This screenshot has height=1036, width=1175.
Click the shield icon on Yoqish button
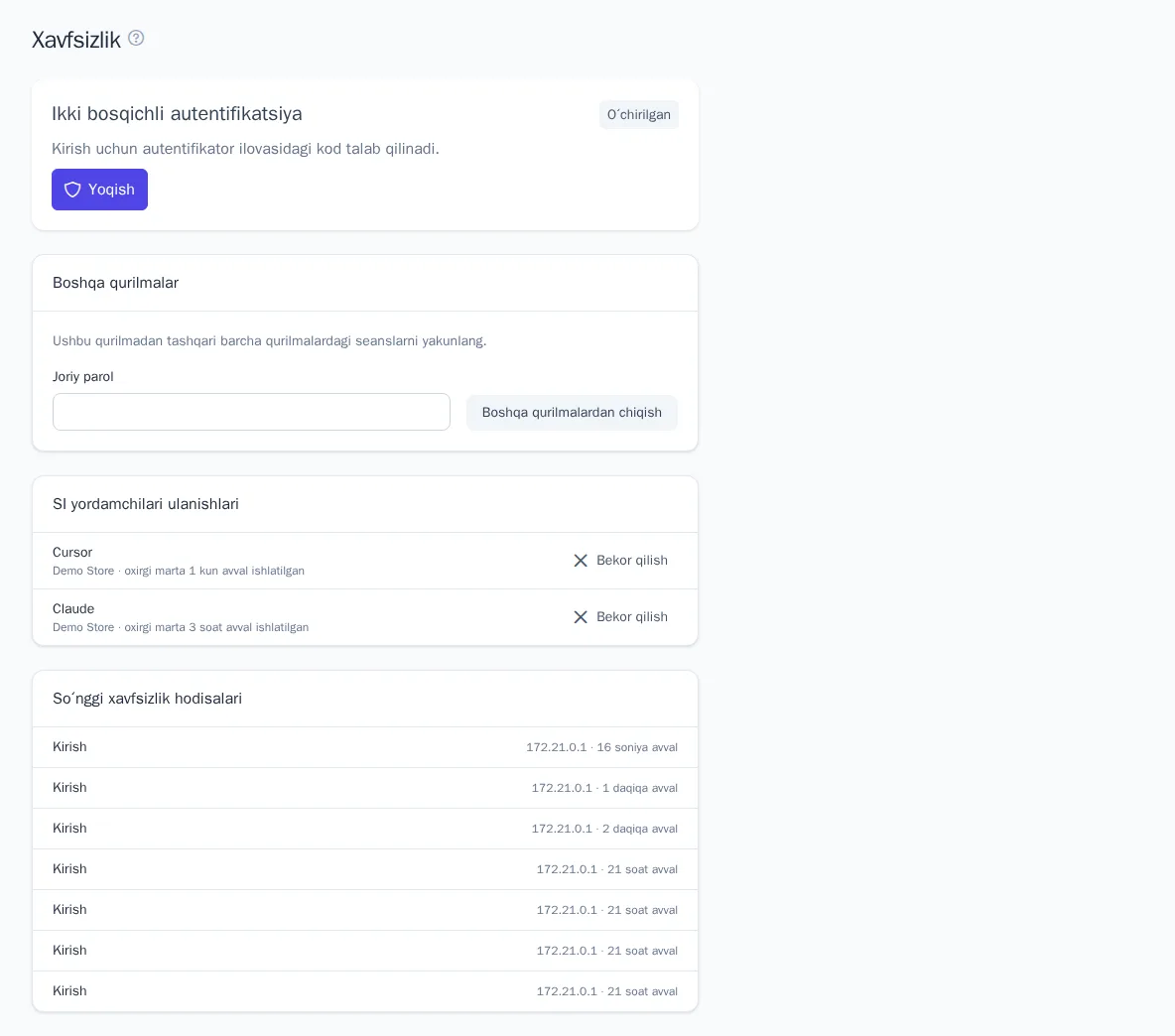coord(71,190)
